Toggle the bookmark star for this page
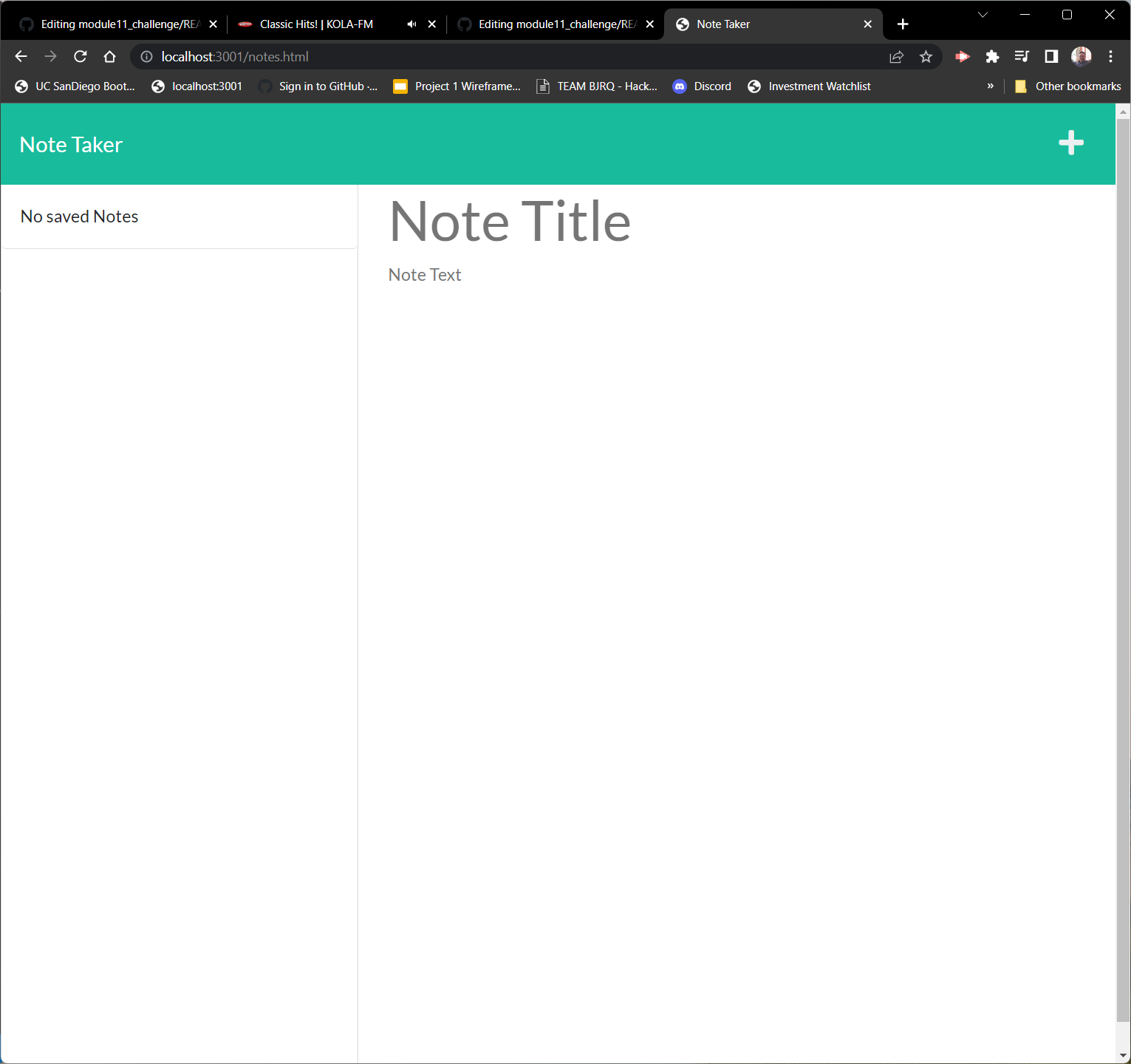This screenshot has width=1131, height=1064. pyautogui.click(x=926, y=56)
